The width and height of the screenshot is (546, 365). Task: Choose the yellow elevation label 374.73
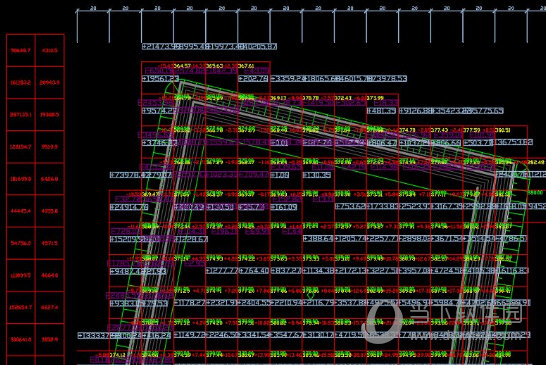407,130
